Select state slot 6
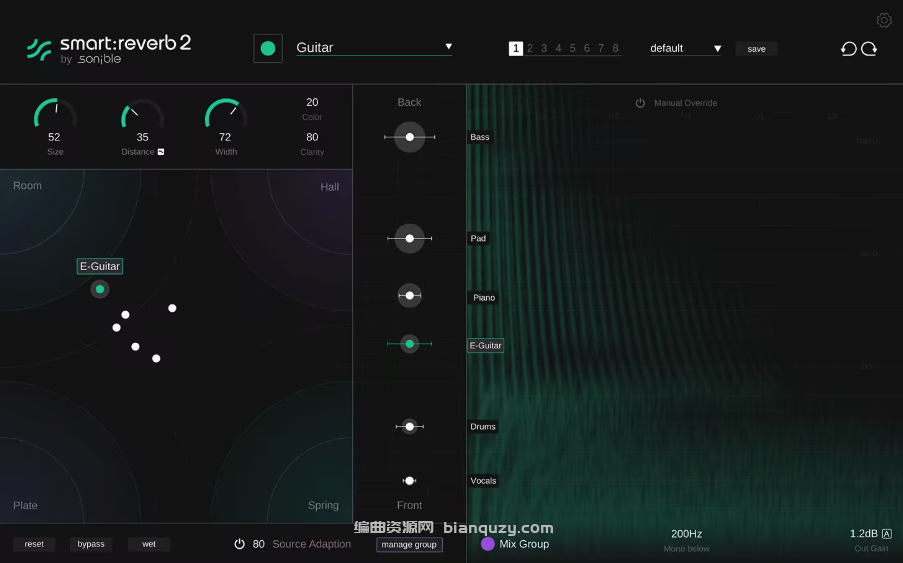Viewport: 903px width, 563px height. (x=587, y=48)
